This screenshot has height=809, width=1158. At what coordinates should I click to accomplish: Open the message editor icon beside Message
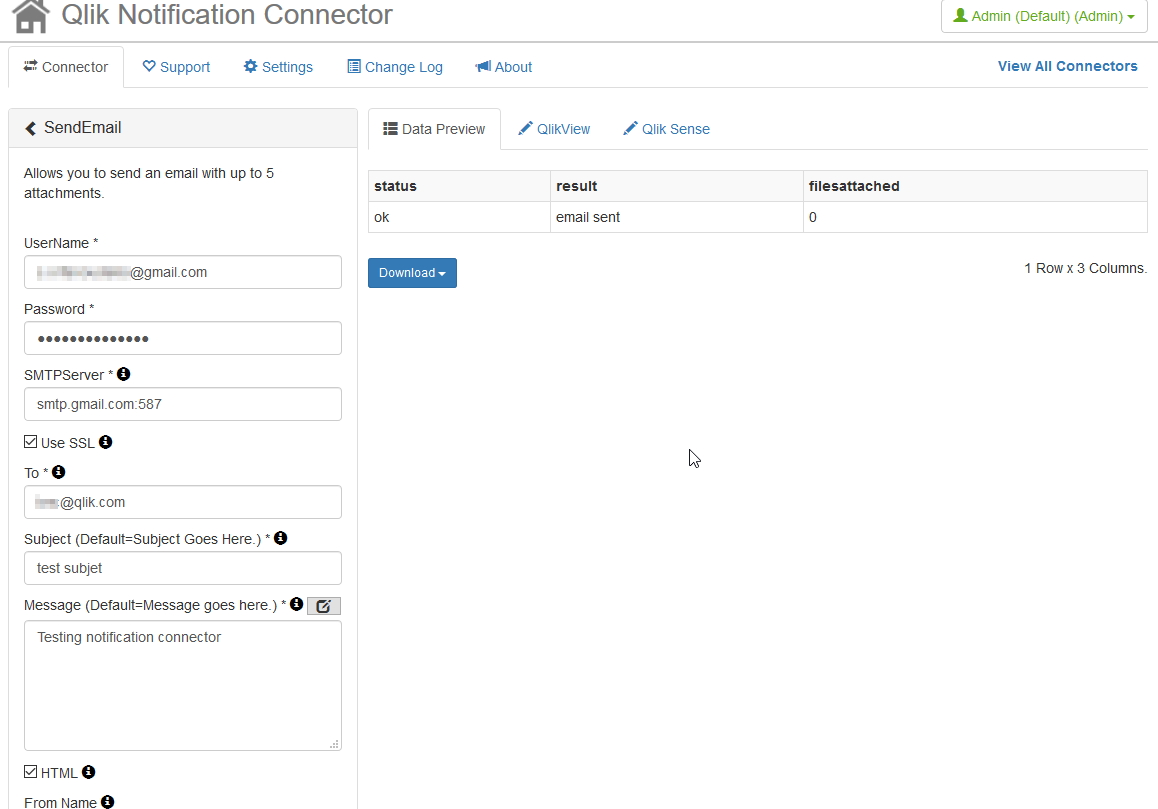pos(323,605)
